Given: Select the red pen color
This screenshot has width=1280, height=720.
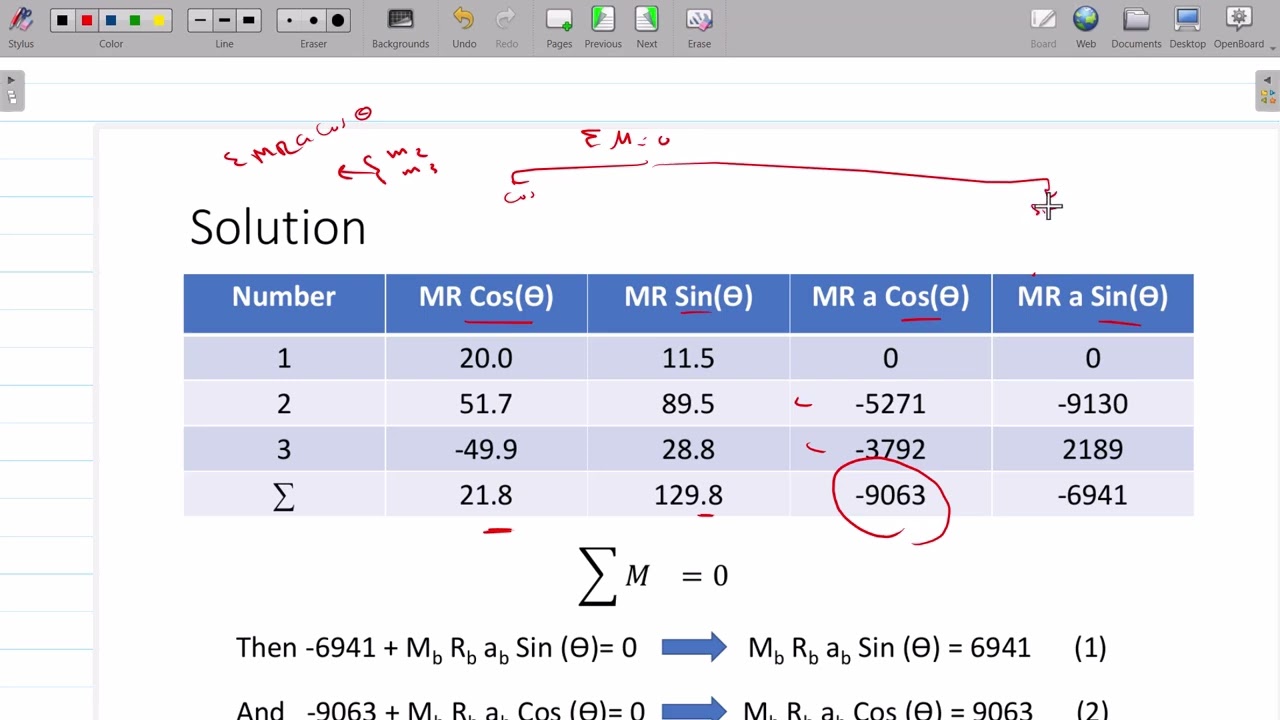Looking at the screenshot, I should (x=87, y=20).
